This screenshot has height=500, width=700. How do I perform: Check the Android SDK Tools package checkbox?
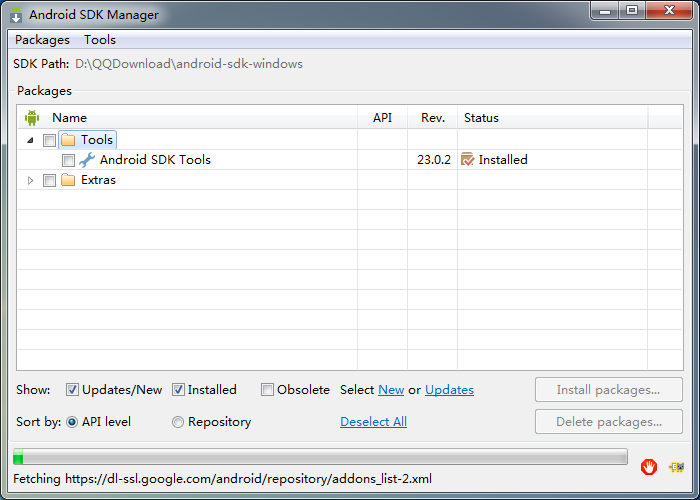pos(68,160)
